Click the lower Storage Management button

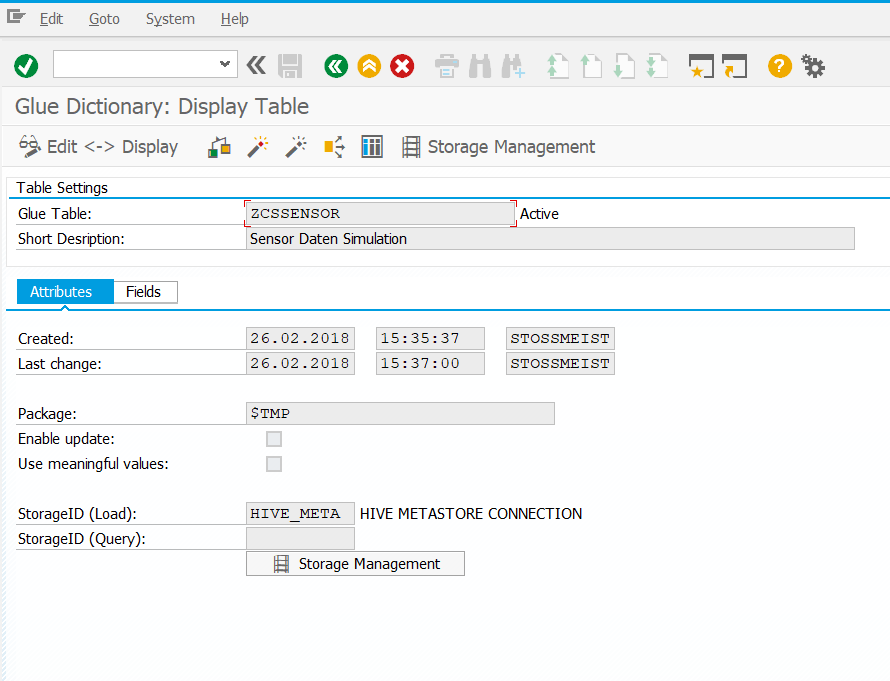tap(355, 564)
